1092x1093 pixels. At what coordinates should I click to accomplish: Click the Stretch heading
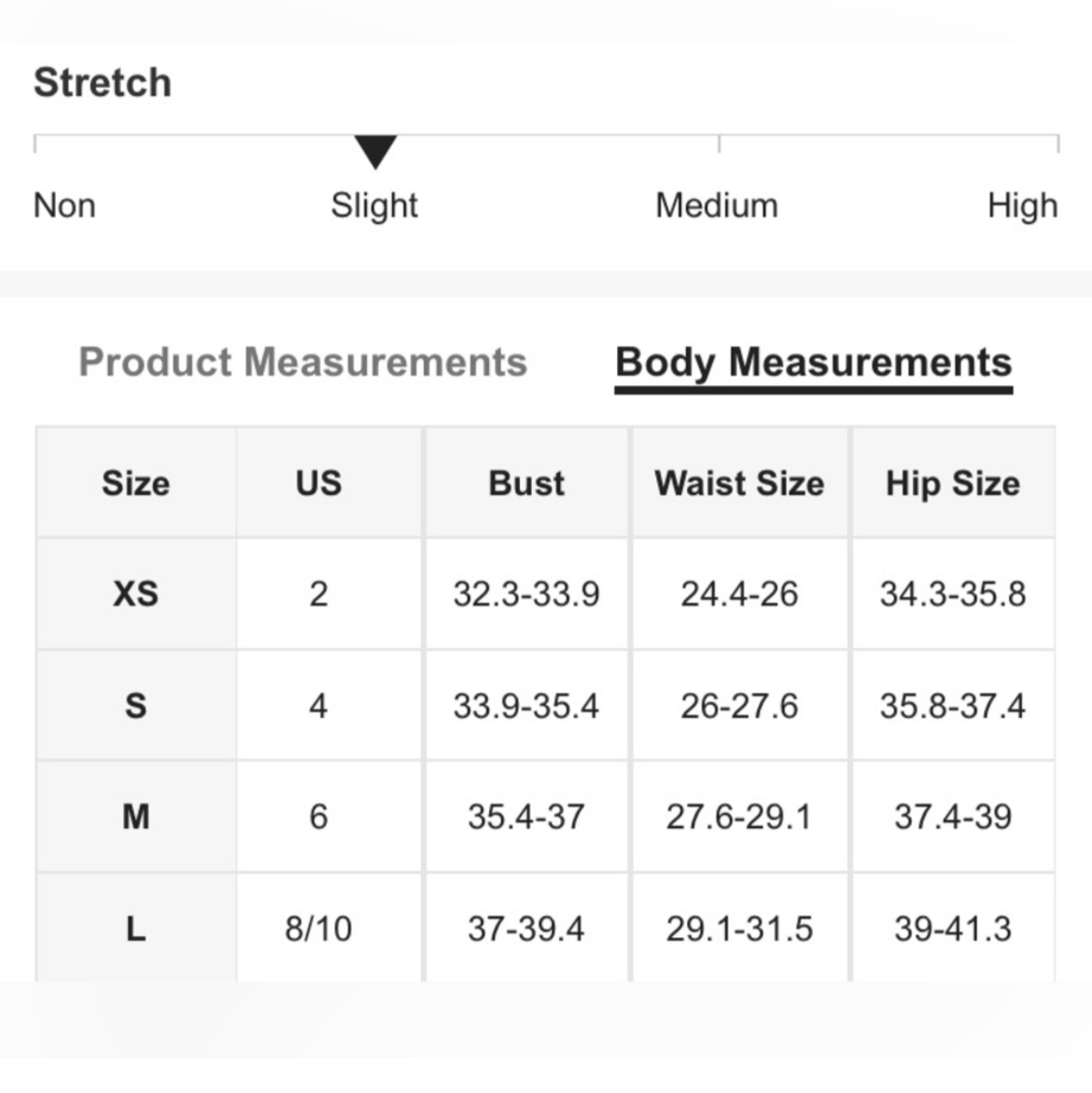point(103,82)
